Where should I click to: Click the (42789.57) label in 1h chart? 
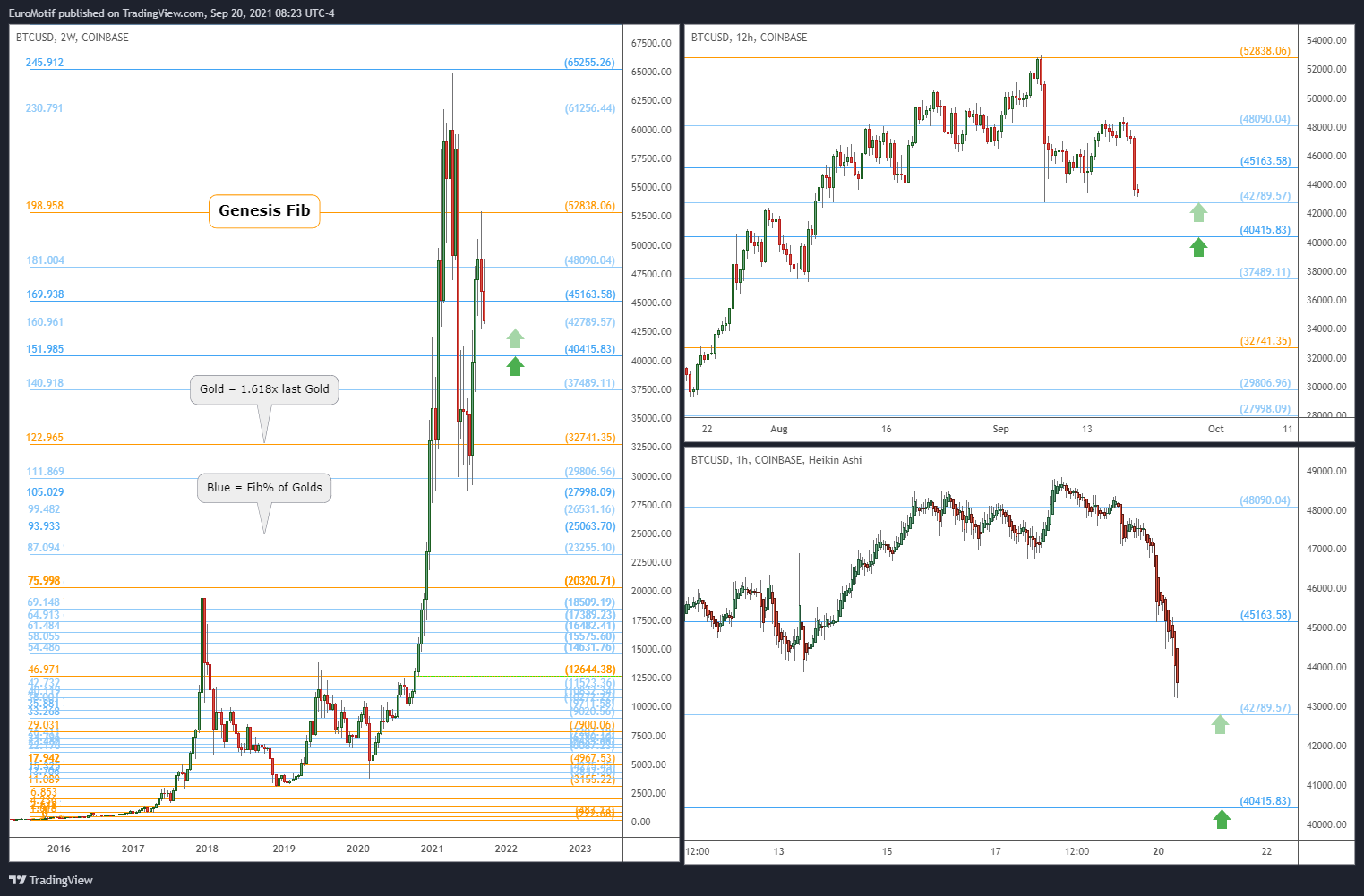(1265, 708)
